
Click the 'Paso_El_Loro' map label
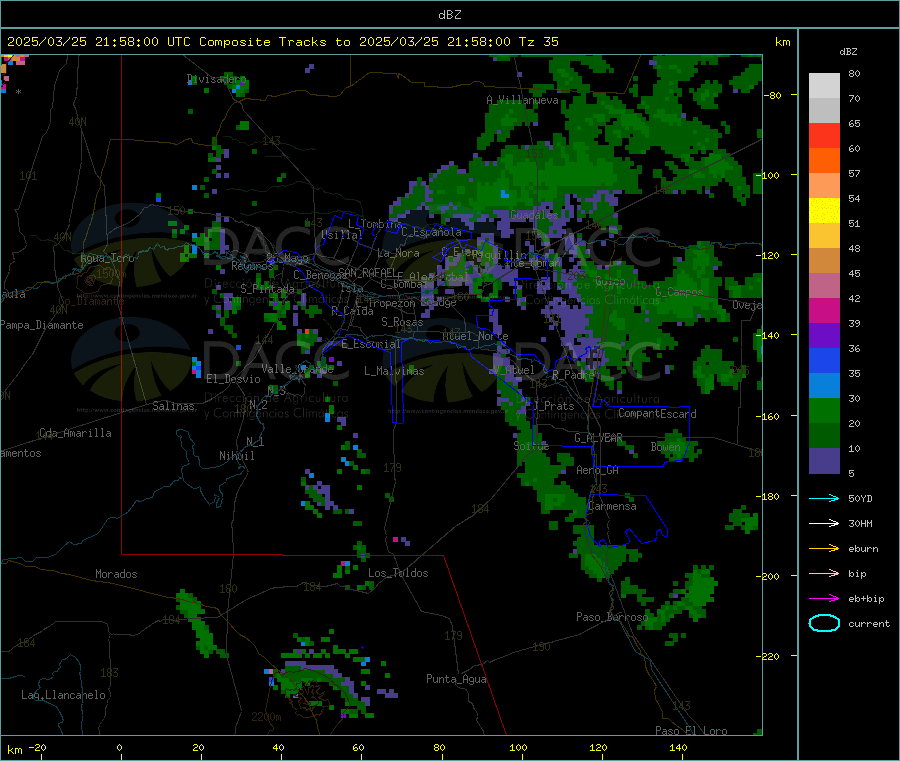[691, 731]
